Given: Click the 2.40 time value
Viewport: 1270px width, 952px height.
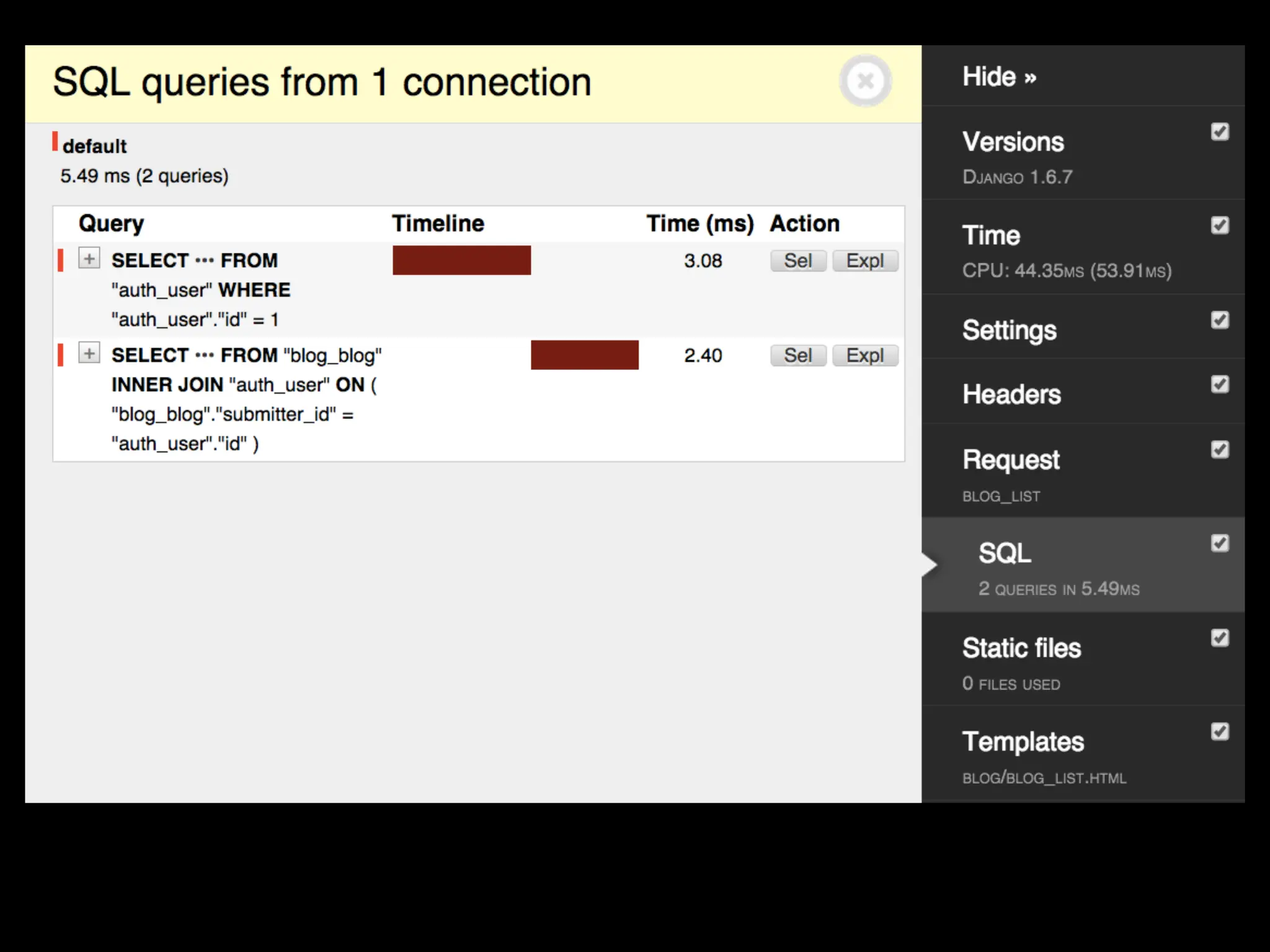Looking at the screenshot, I should point(703,356).
